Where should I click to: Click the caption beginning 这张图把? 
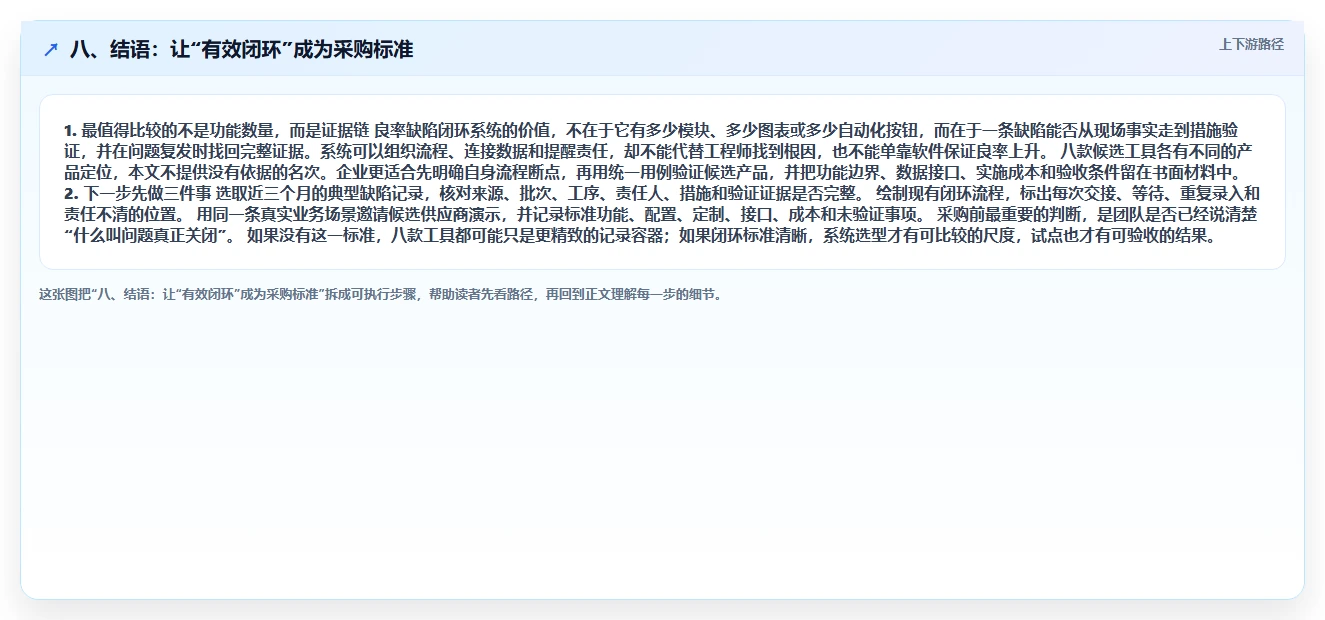(x=380, y=295)
